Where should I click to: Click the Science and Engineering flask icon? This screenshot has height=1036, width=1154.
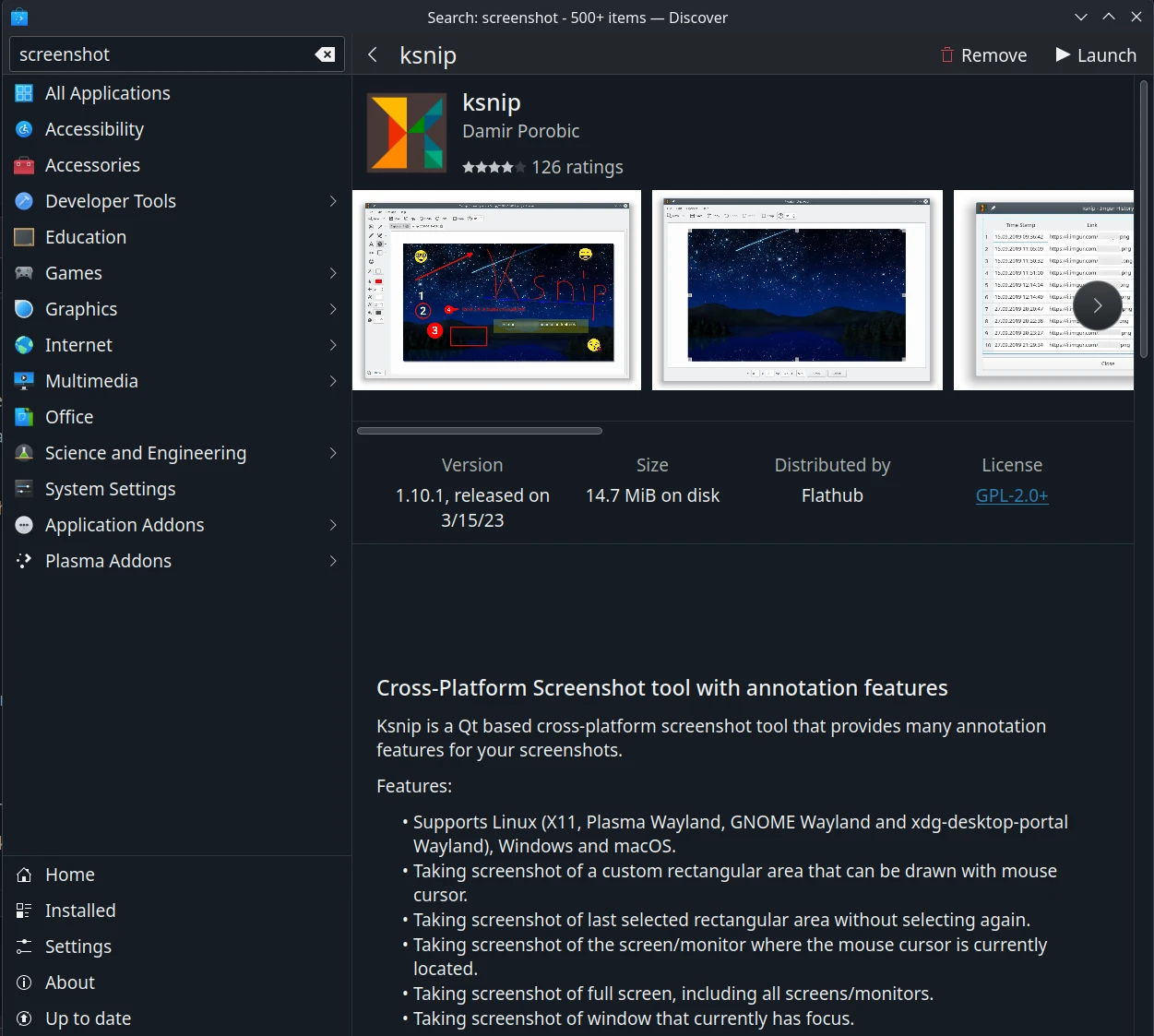pyautogui.click(x=25, y=453)
